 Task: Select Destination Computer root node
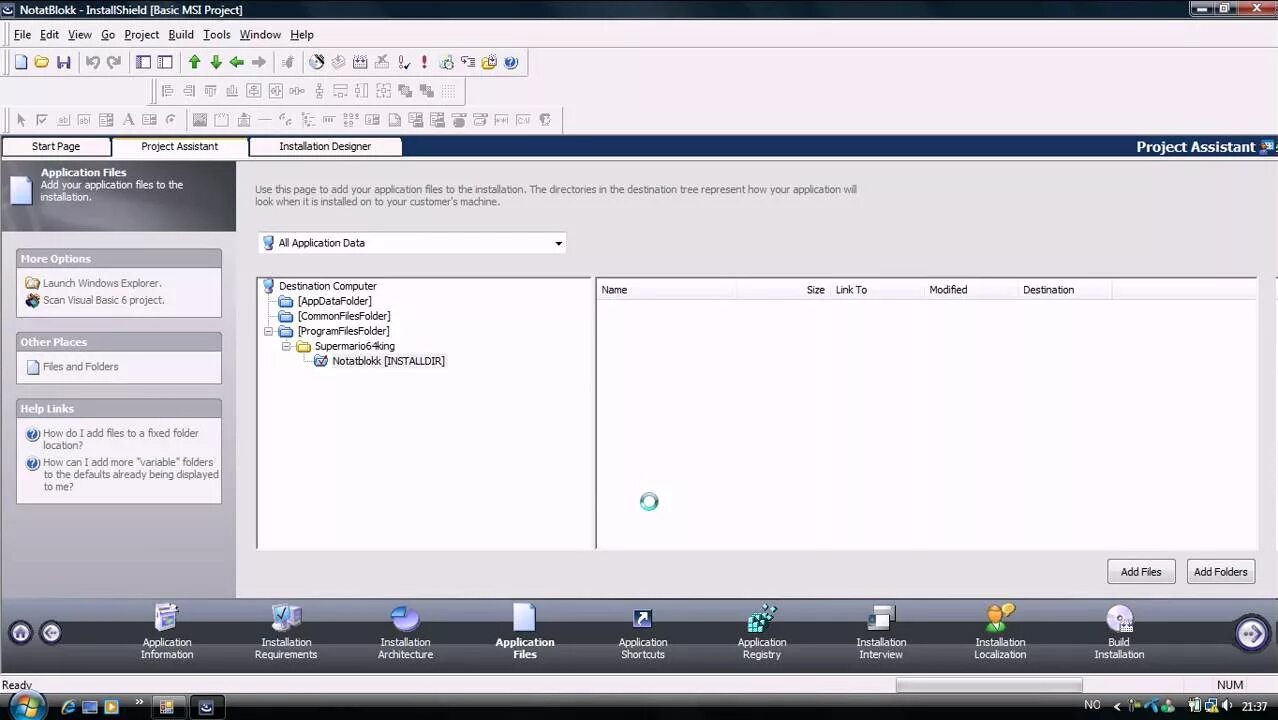coord(327,286)
